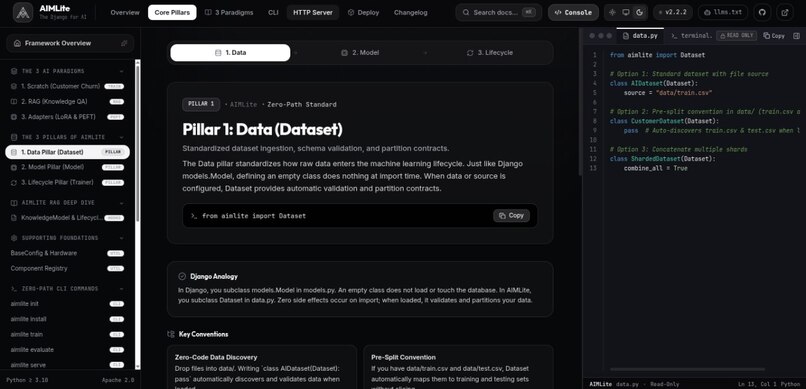Screen dimensions: 806x389
Task: Open the Console button
Action: pos(573,12)
